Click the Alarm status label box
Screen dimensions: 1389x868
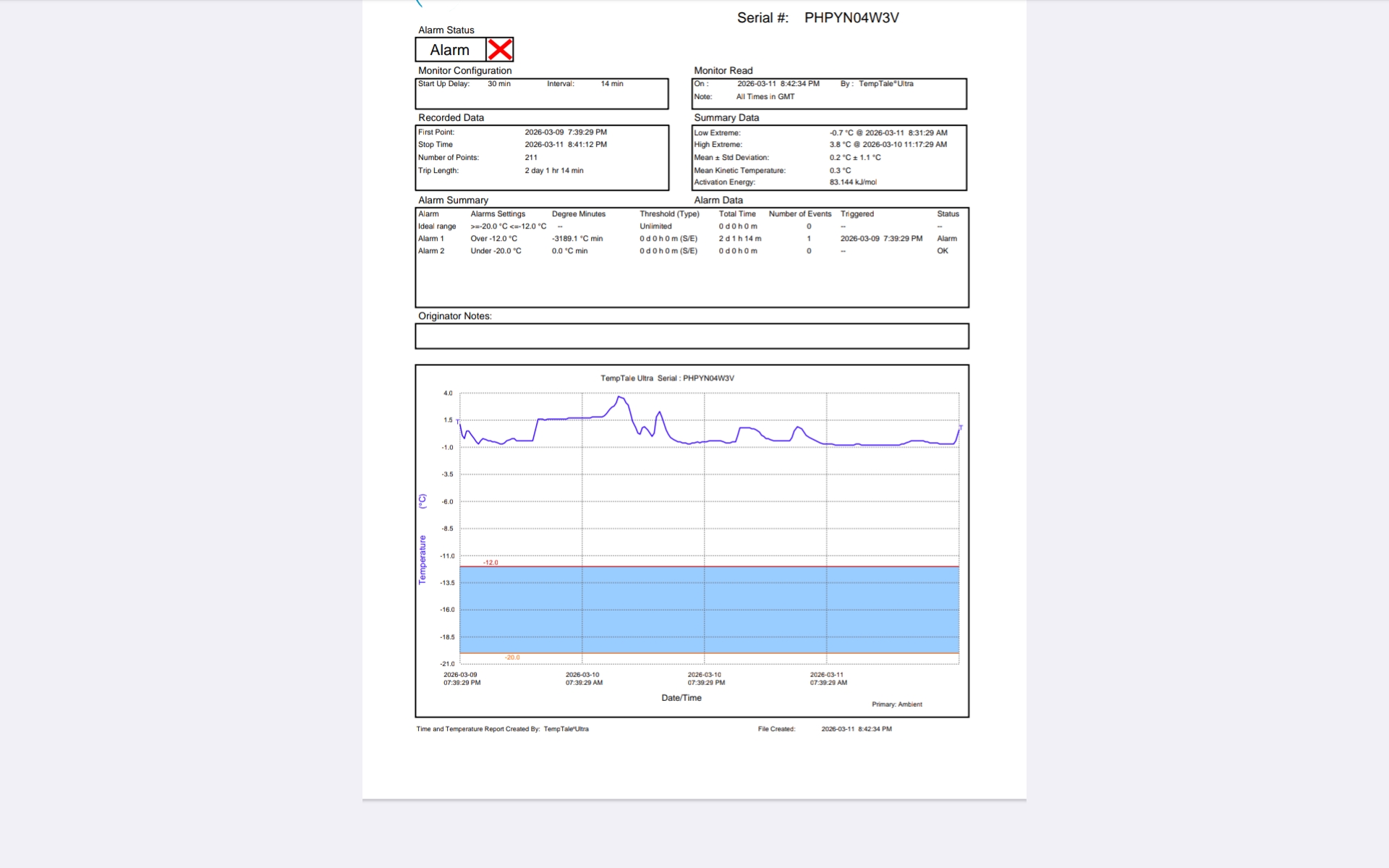tap(450, 50)
